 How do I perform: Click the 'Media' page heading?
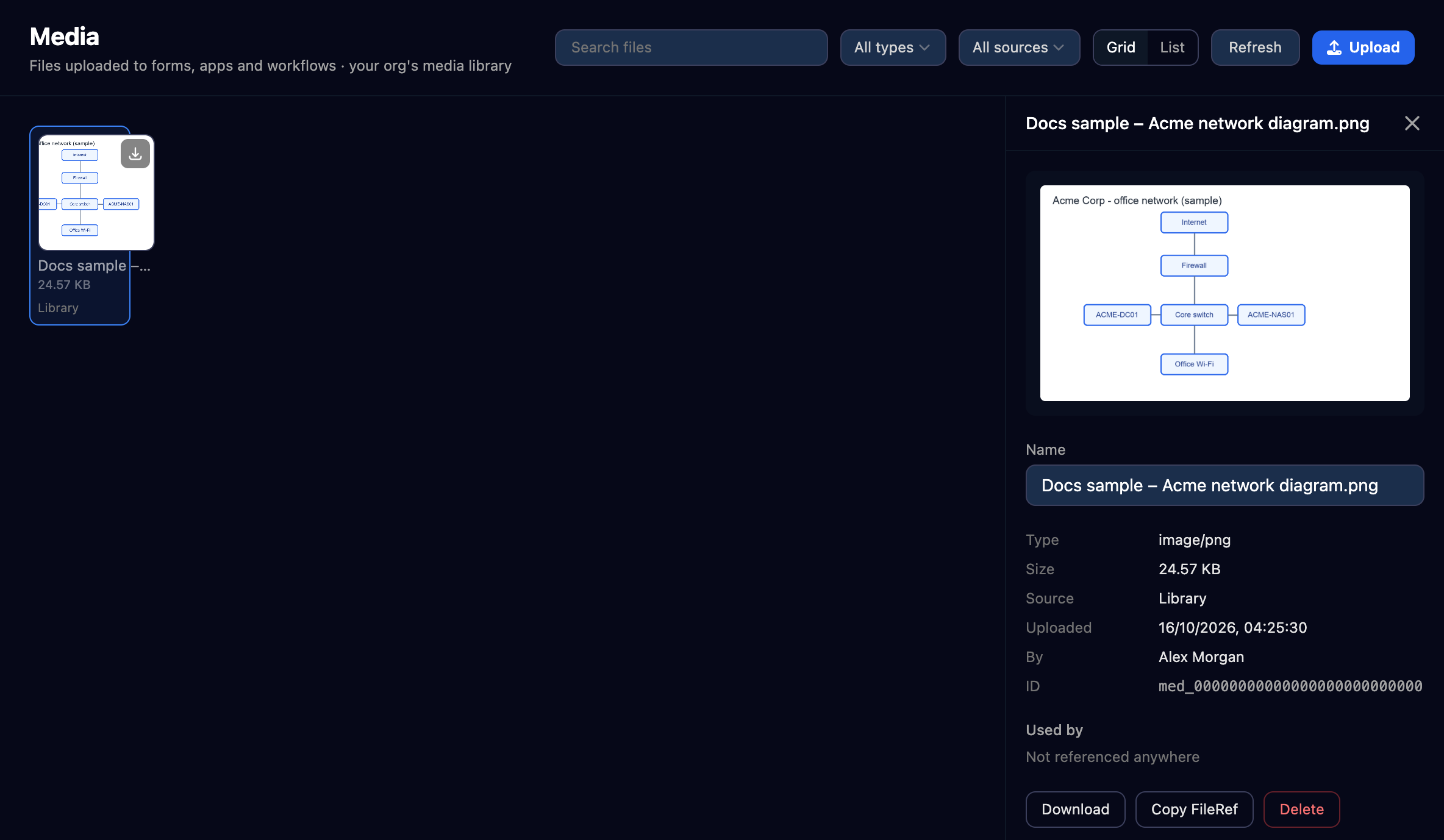pyautogui.click(x=64, y=37)
